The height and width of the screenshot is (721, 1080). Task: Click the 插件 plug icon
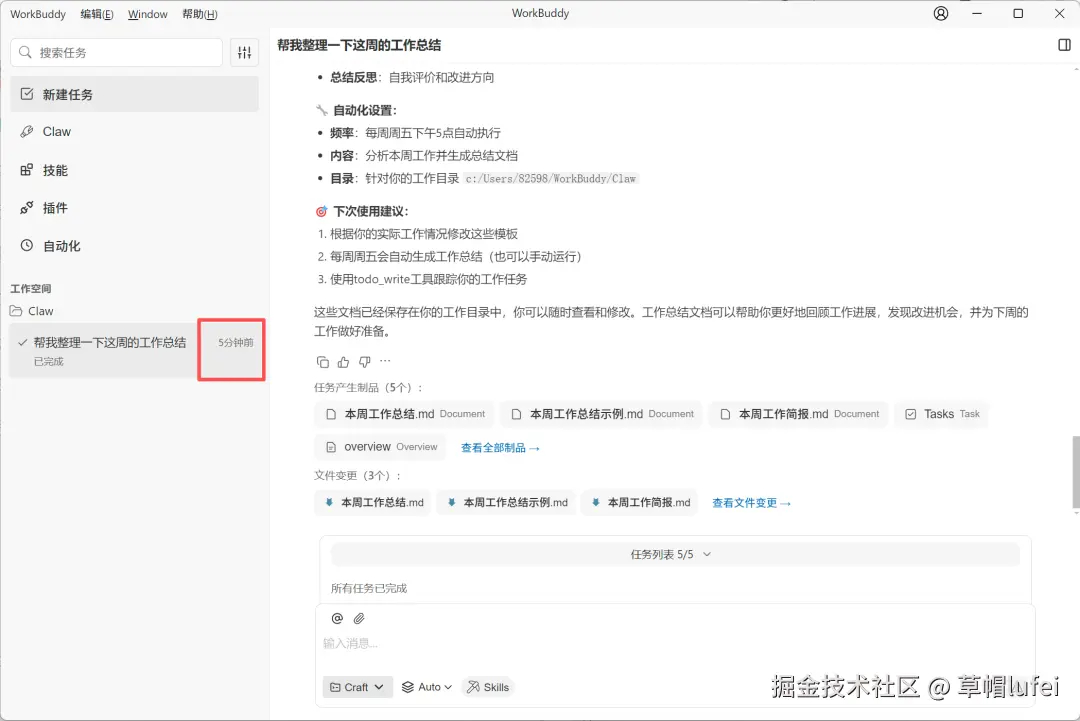tap(27, 208)
